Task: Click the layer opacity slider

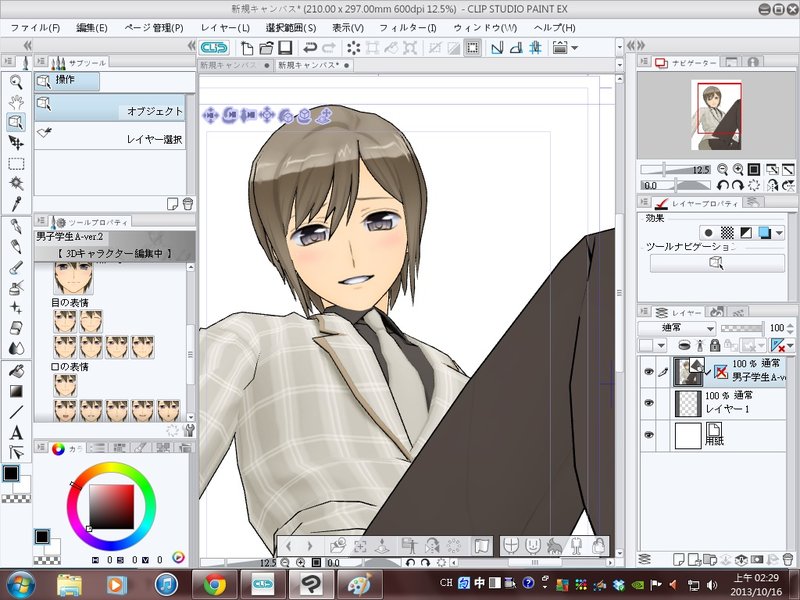Action: (742, 328)
